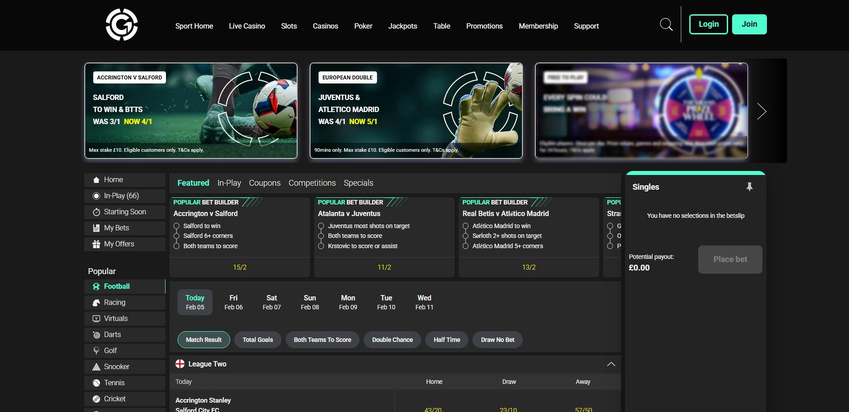Select the Both Teams To Score filter
849x412 pixels.
(x=322, y=340)
